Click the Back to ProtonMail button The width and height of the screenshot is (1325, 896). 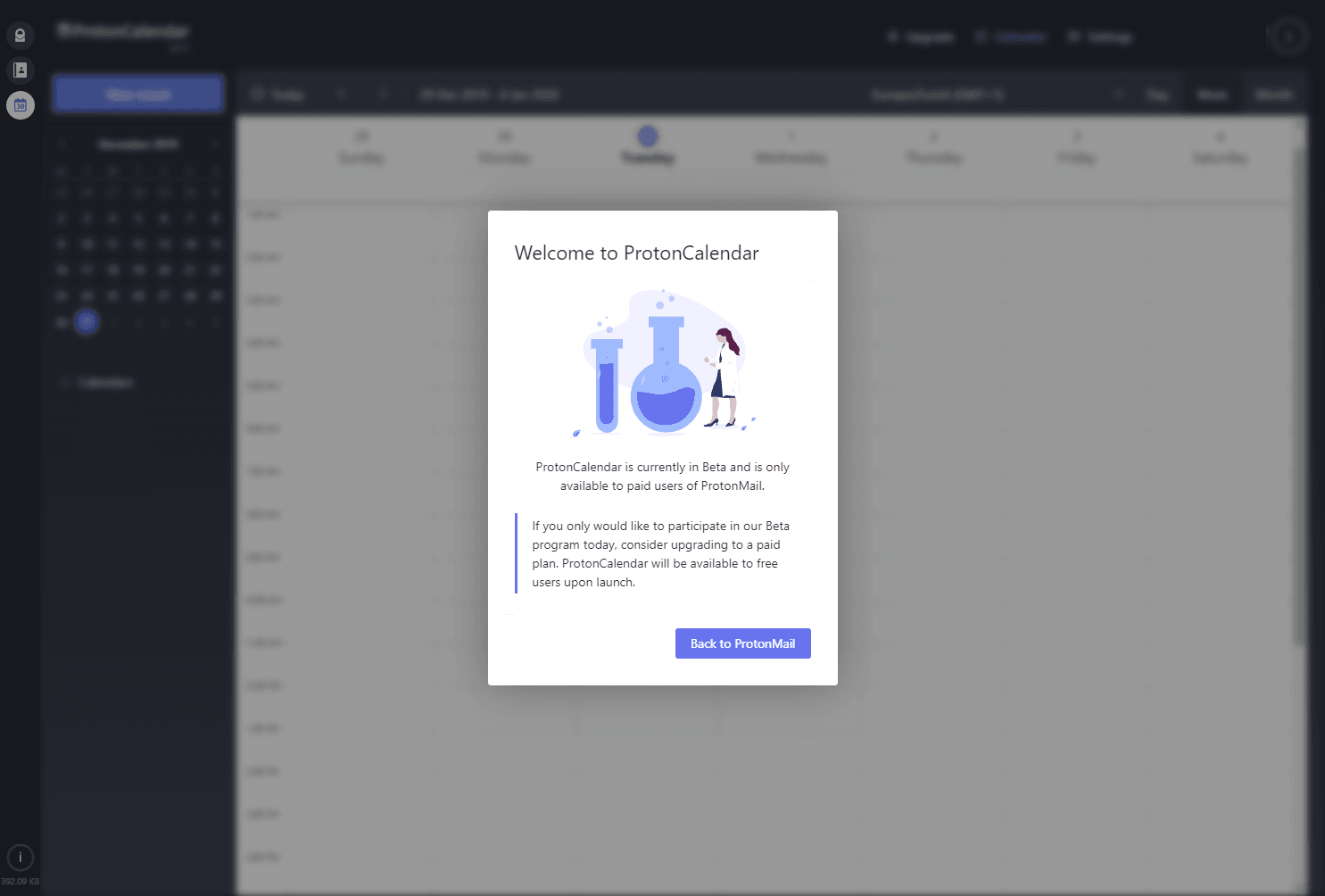pos(742,643)
